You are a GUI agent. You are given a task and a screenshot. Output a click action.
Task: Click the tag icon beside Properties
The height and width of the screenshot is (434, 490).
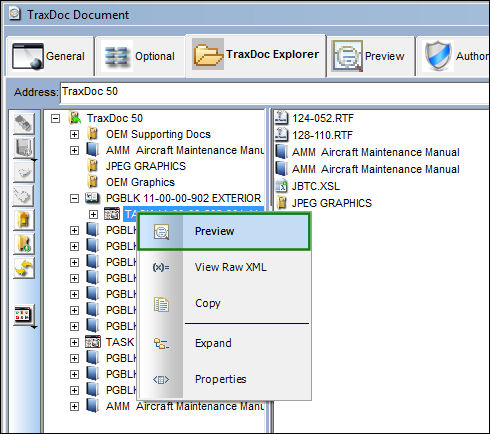click(x=161, y=379)
